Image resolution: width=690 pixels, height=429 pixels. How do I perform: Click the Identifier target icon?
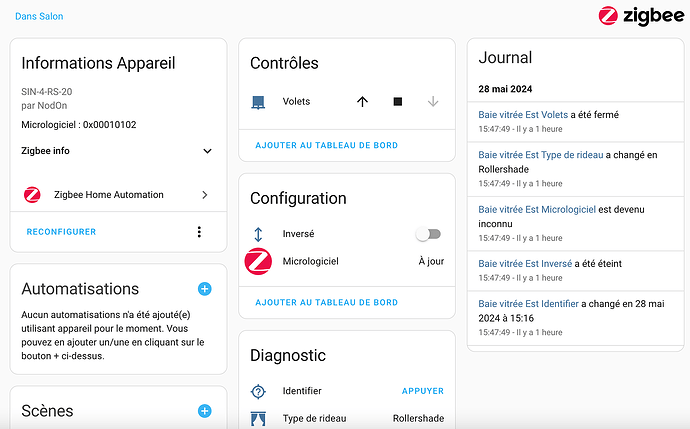click(x=258, y=391)
